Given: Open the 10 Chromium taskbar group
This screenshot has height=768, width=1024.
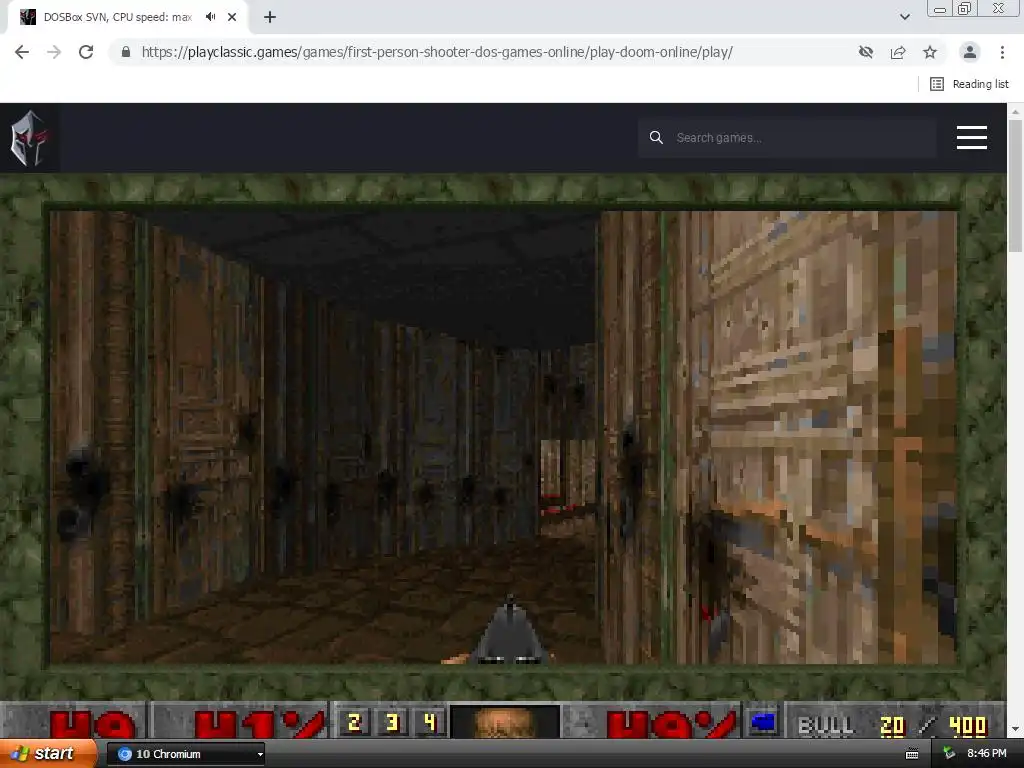Looking at the screenshot, I should [185, 754].
